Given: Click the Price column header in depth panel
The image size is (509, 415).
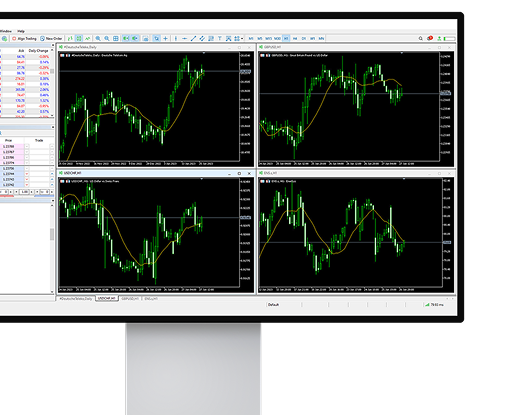Looking at the screenshot, I should [x=8, y=140].
